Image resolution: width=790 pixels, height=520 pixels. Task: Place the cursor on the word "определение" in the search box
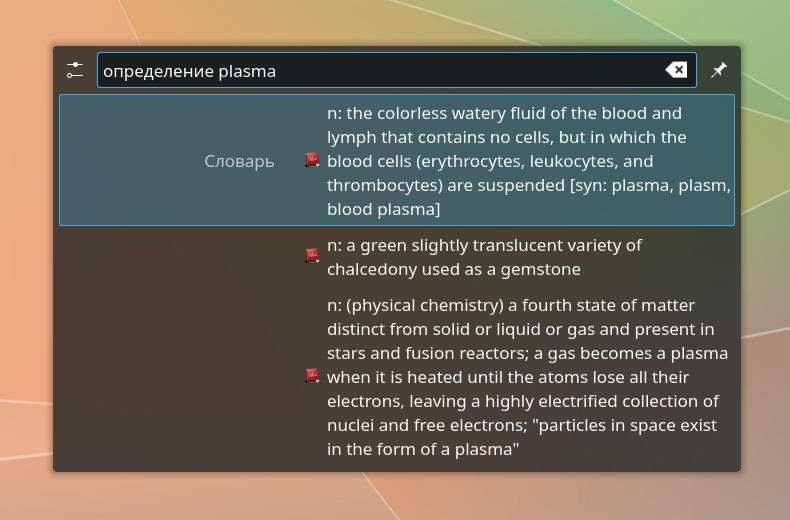[158, 72]
